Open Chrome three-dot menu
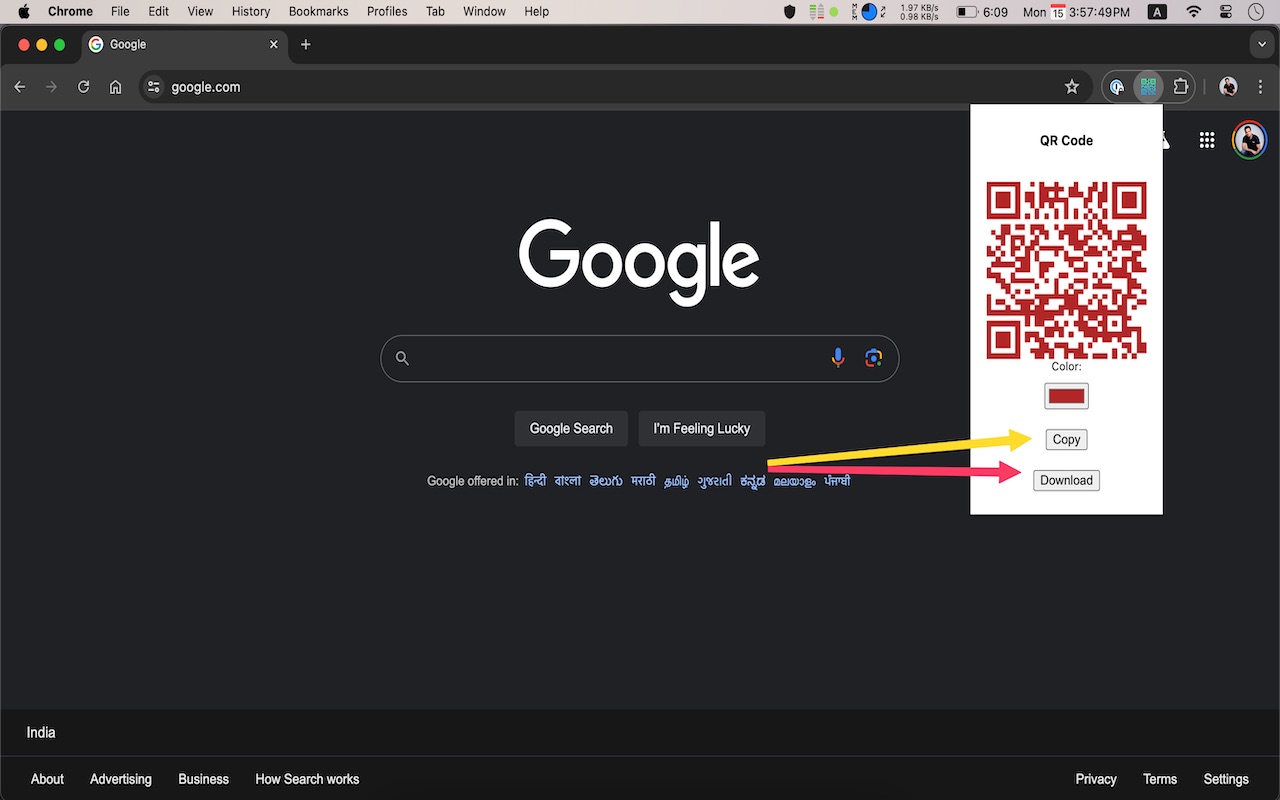This screenshot has width=1280, height=800. pyautogui.click(x=1260, y=87)
